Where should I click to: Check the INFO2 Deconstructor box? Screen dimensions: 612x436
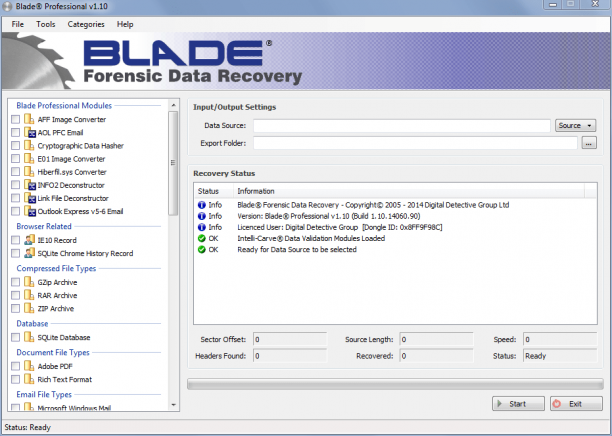click(x=15, y=185)
